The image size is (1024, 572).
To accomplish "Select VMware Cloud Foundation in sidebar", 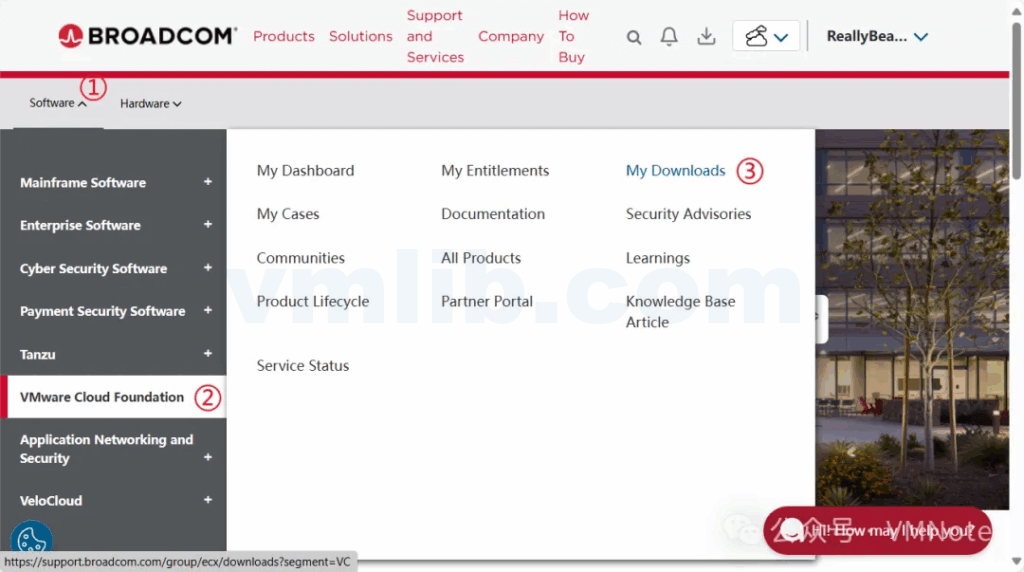I will tap(102, 397).
